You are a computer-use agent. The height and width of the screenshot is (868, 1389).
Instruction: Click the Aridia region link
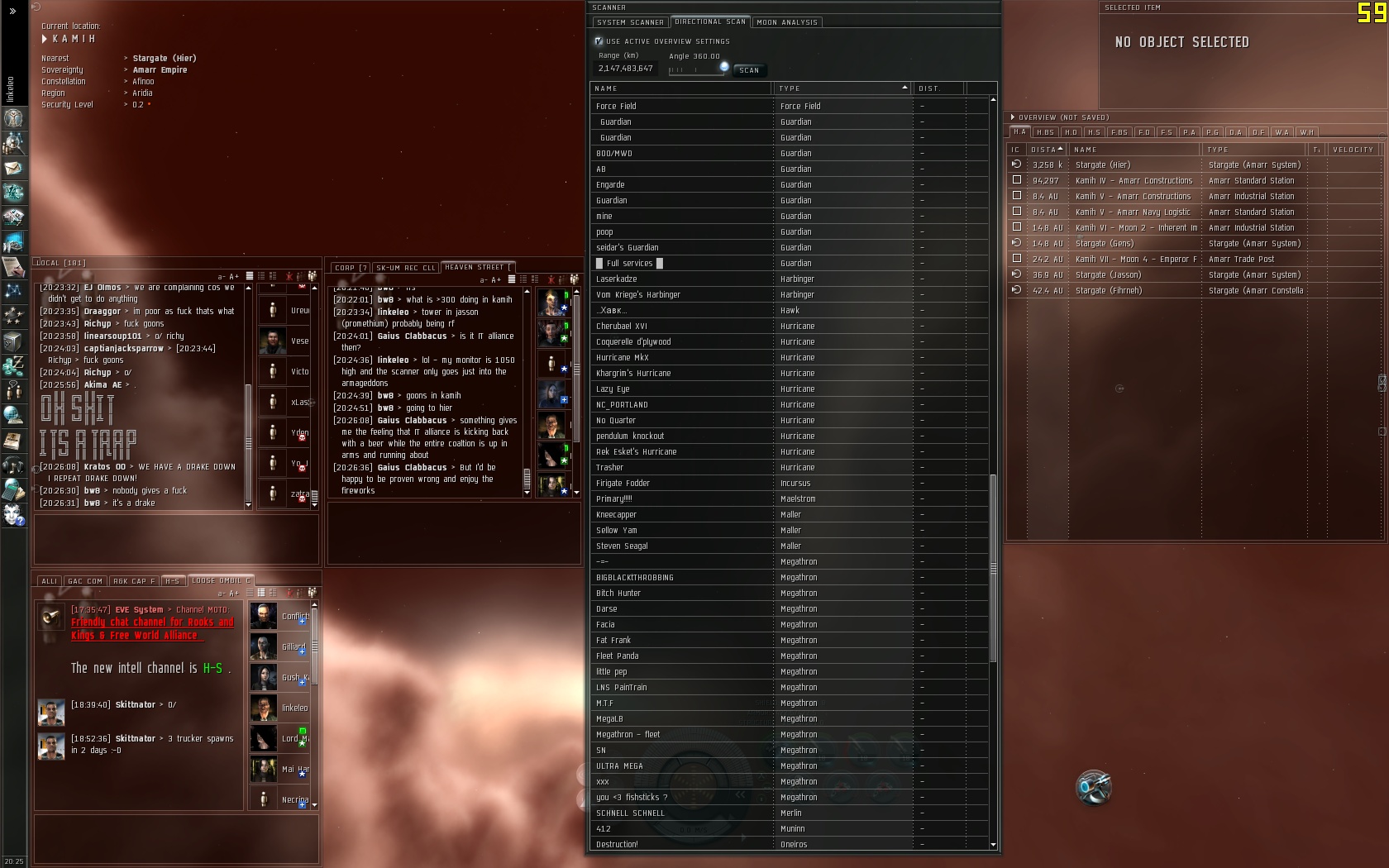tap(143, 93)
